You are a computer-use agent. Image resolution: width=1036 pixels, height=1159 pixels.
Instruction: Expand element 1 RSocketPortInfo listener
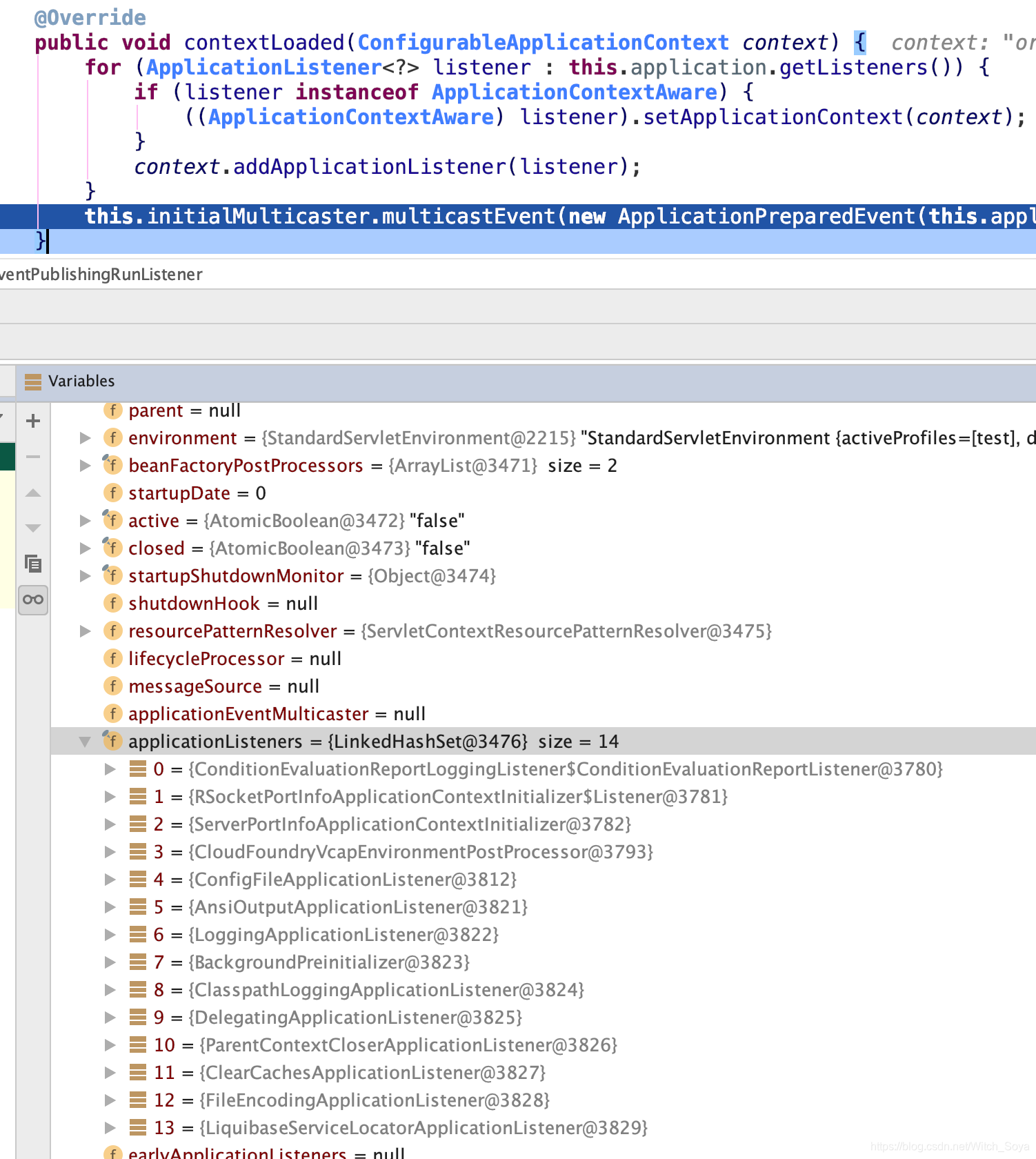(110, 797)
